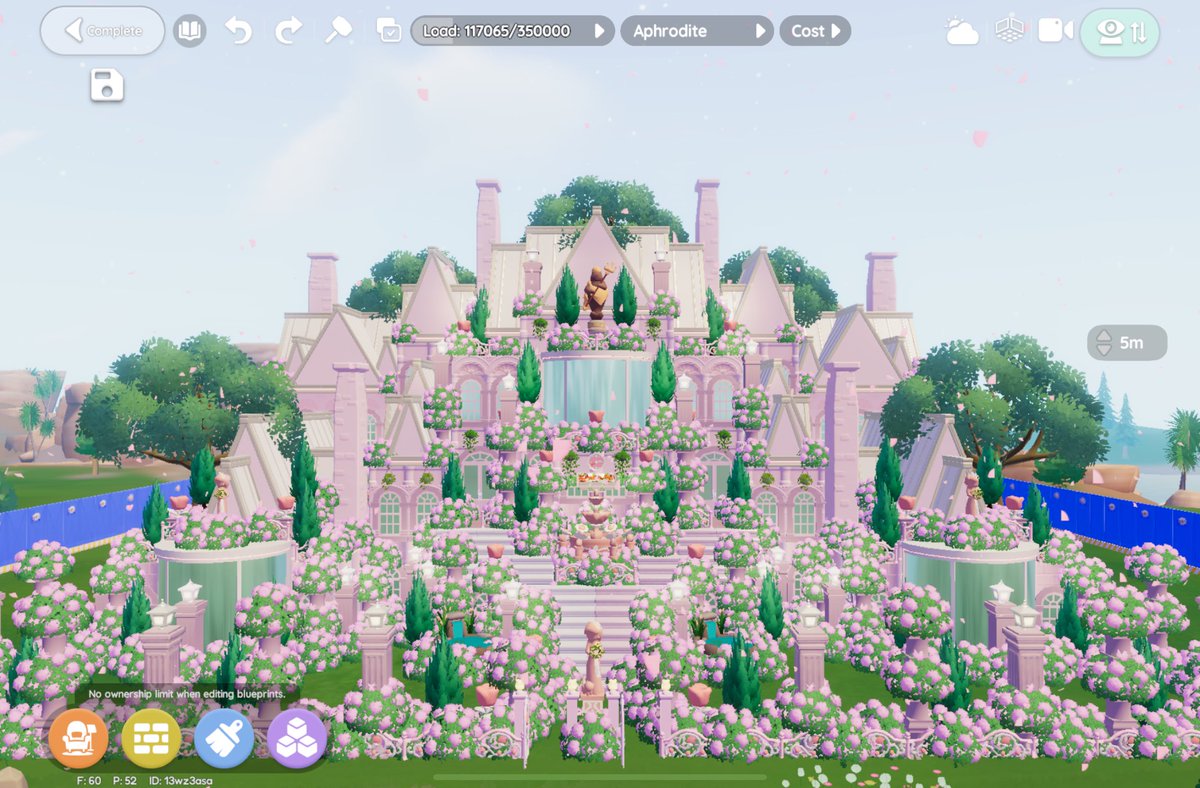Image resolution: width=1200 pixels, height=788 pixels.
Task: Open the furniture category button
Action: [79, 739]
